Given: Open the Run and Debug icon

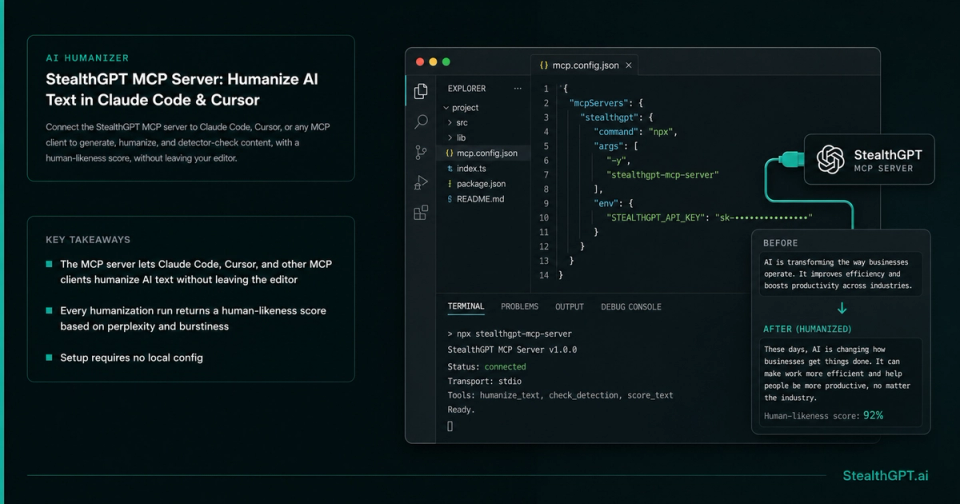Looking at the screenshot, I should point(421,182).
